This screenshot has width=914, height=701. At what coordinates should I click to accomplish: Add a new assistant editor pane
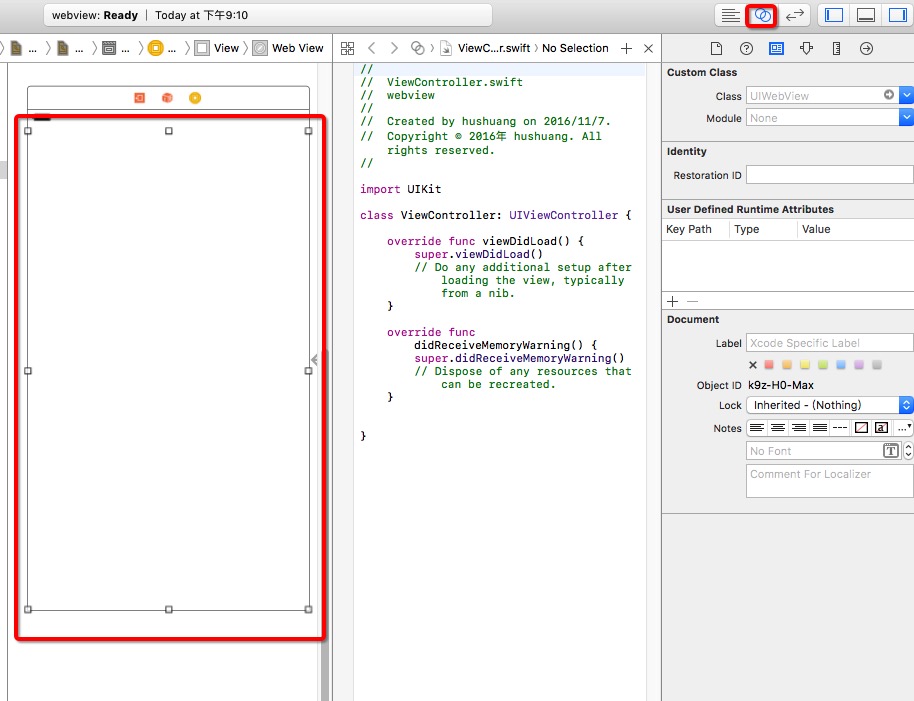tap(626, 48)
